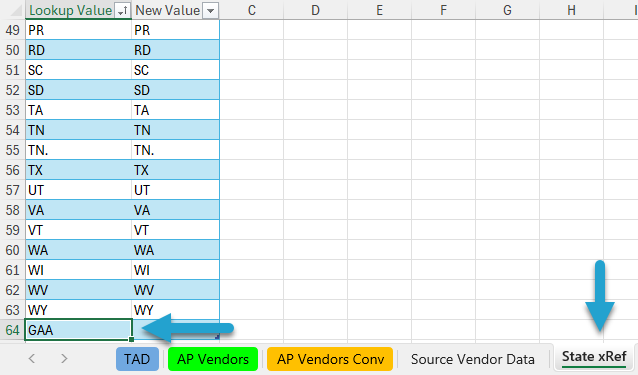The width and height of the screenshot is (638, 375).
Task: Click Lookup Value cell WY
Action: (79, 310)
